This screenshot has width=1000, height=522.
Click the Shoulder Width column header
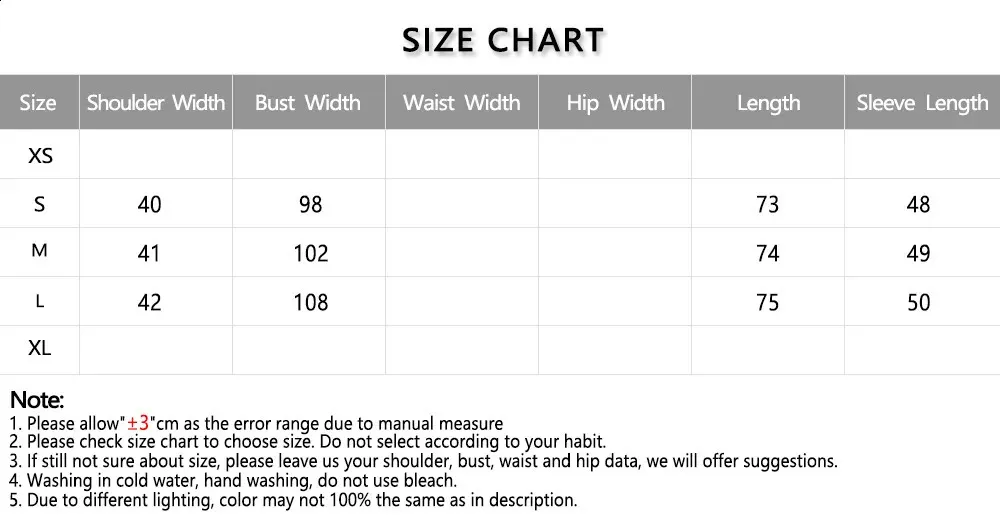click(x=156, y=103)
